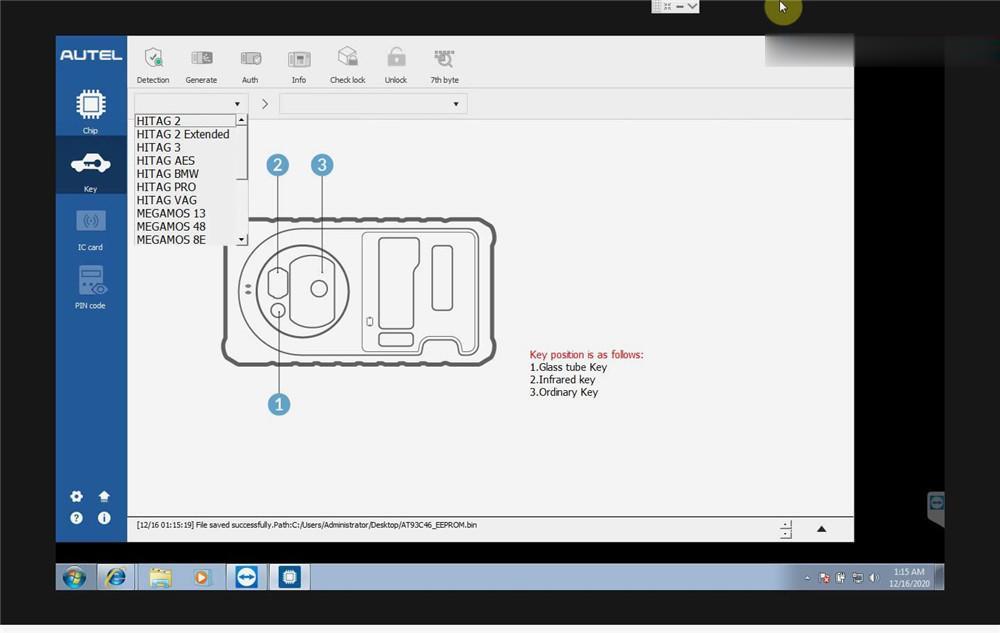Open File Explorer from taskbar
Image resolution: width=1000 pixels, height=633 pixels.
160,578
